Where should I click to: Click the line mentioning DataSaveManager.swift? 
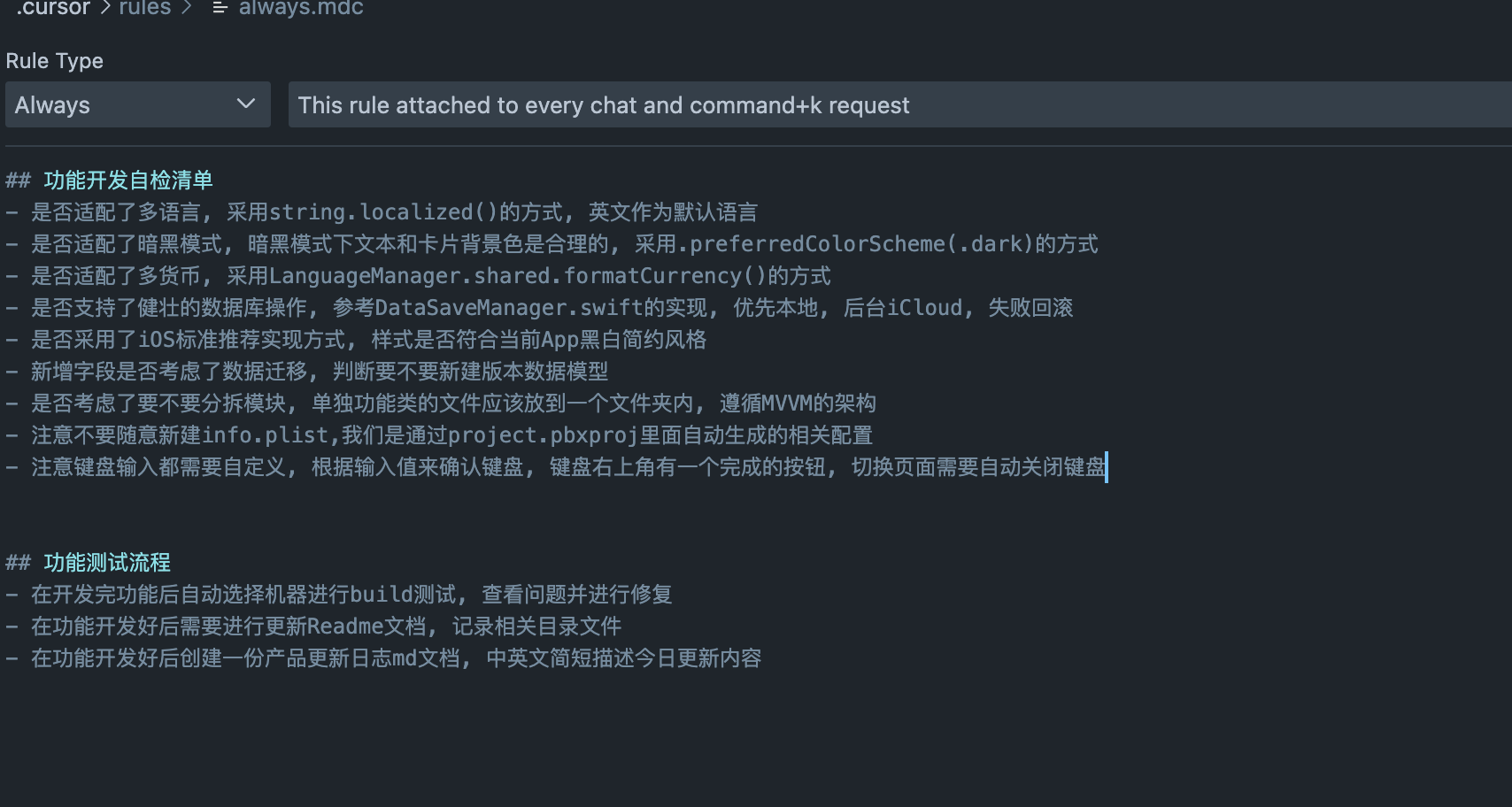tap(552, 308)
